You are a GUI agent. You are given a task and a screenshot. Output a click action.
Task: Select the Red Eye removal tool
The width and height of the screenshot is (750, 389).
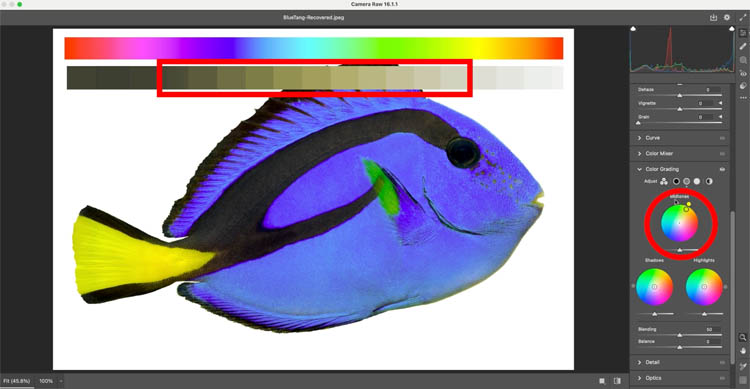(x=743, y=73)
